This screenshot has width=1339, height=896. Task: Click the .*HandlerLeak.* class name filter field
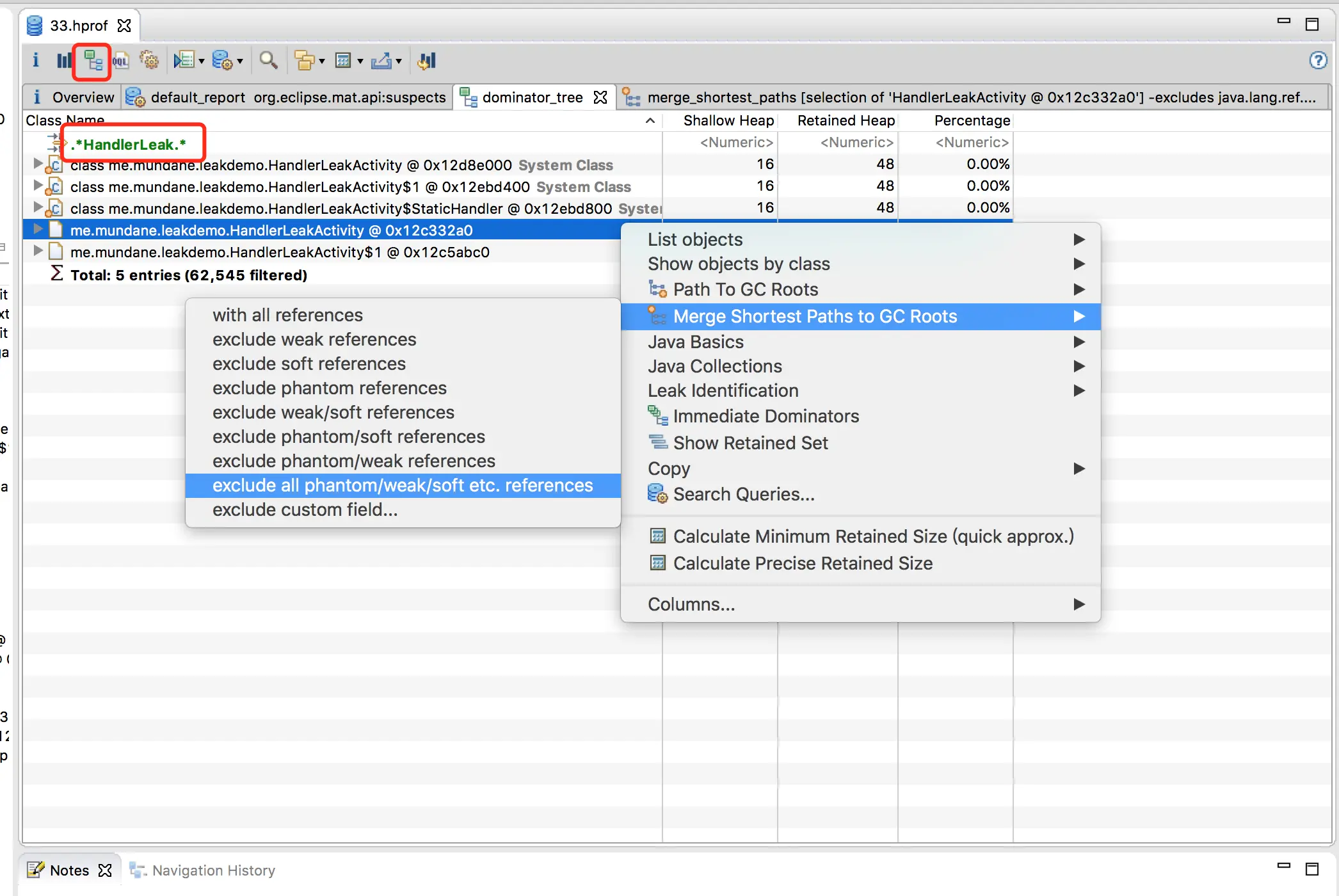point(129,144)
